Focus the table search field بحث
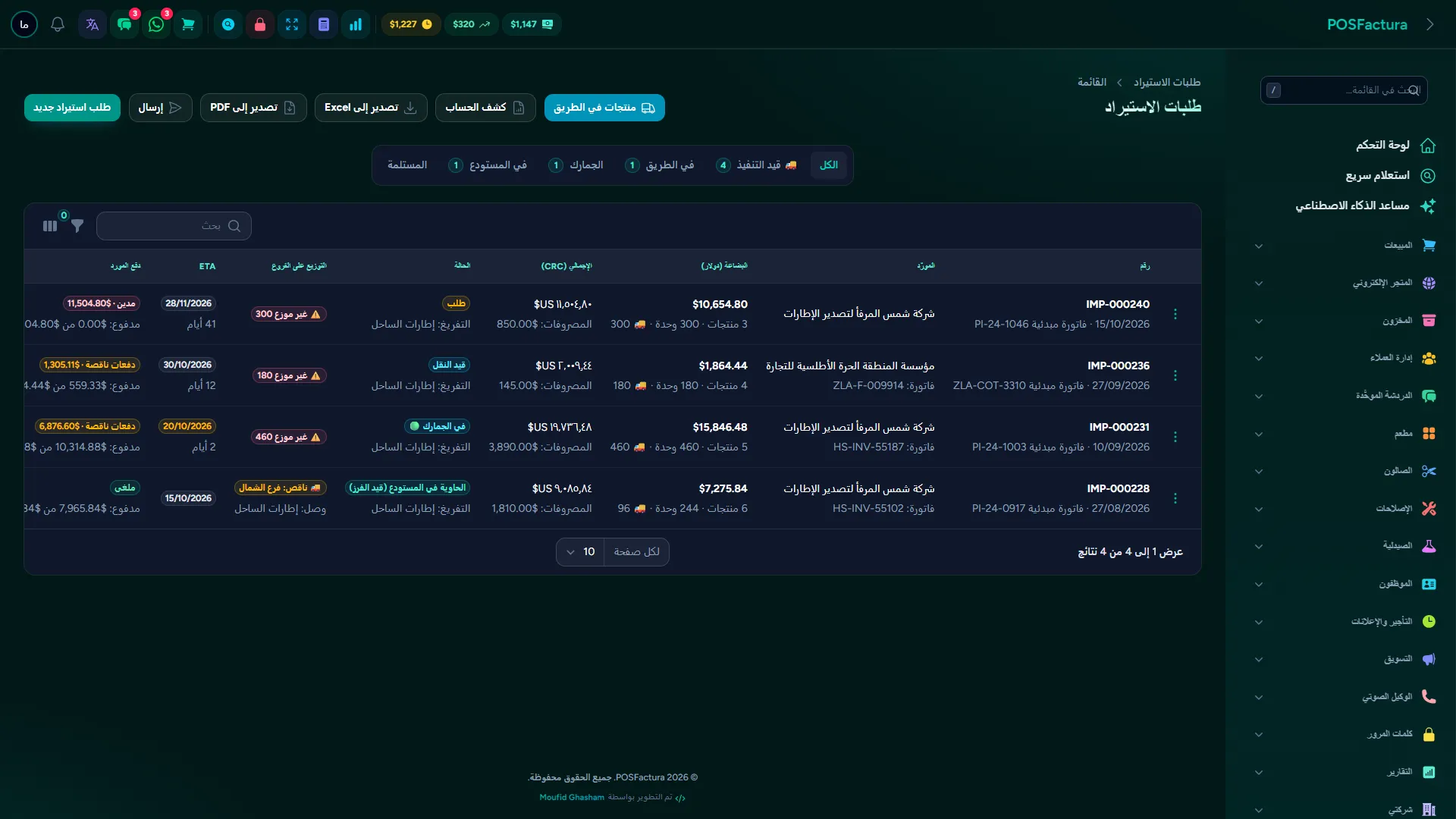 [x=174, y=226]
